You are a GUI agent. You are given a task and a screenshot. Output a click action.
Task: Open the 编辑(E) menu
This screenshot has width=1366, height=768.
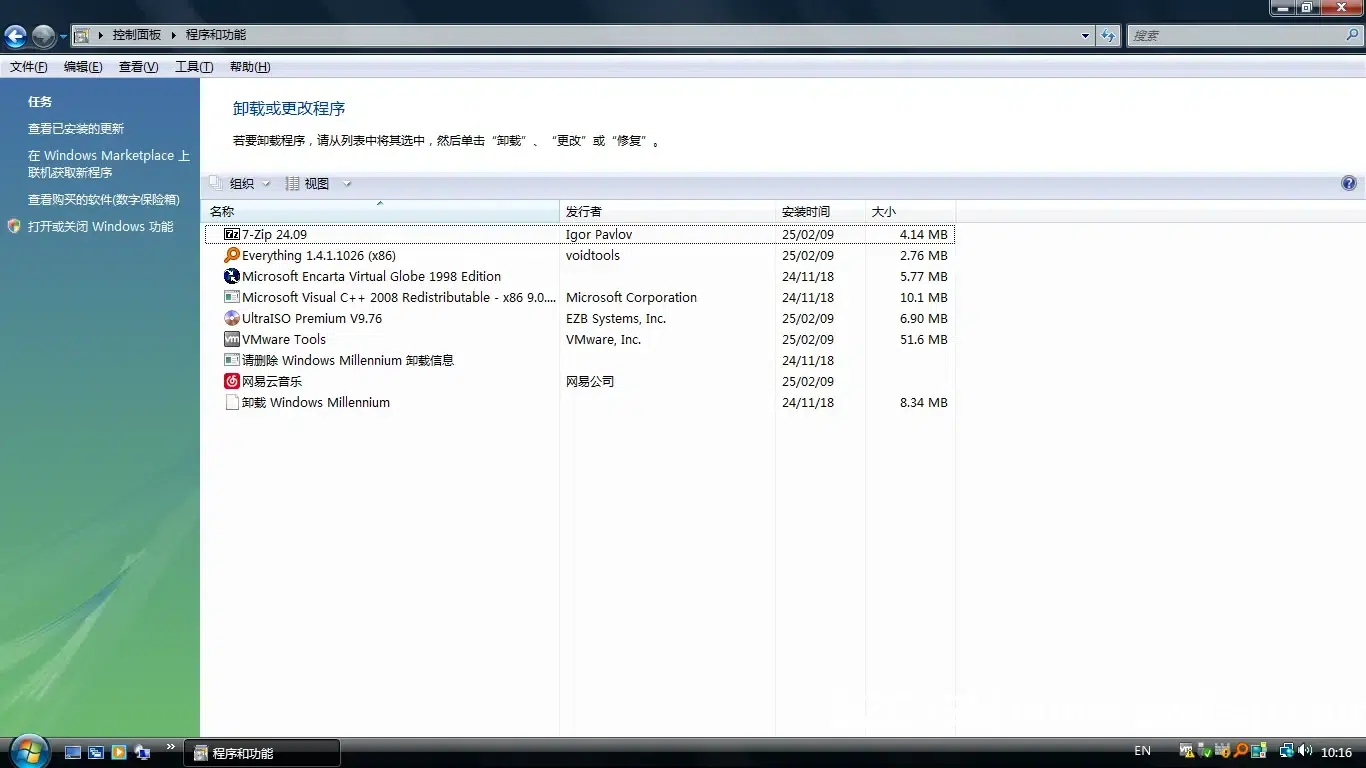(83, 67)
